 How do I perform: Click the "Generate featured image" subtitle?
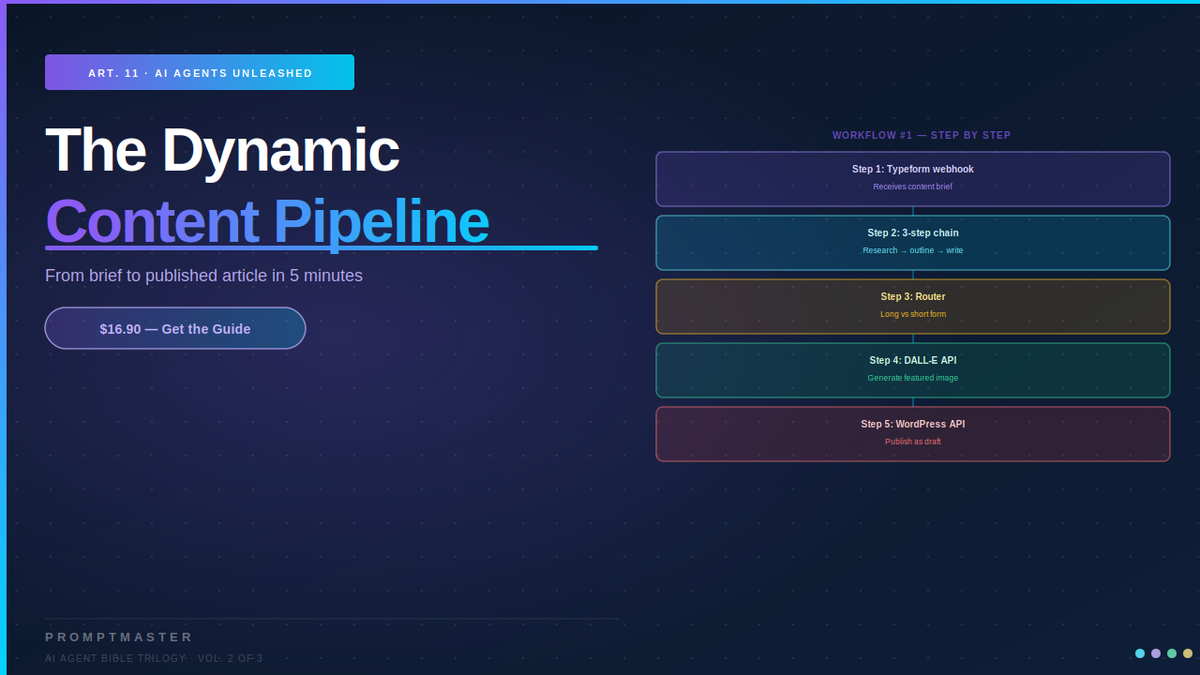point(913,378)
